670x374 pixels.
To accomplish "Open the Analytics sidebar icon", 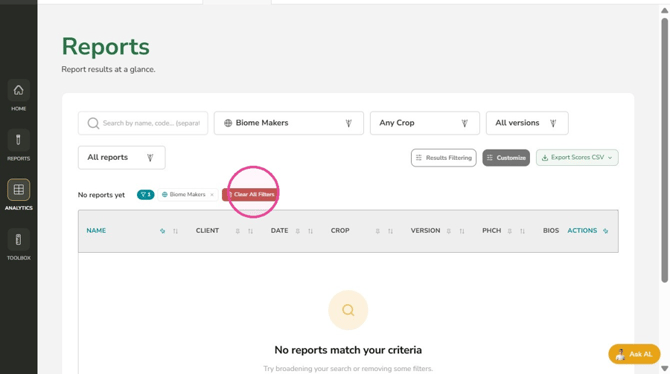I will pyautogui.click(x=18, y=189).
